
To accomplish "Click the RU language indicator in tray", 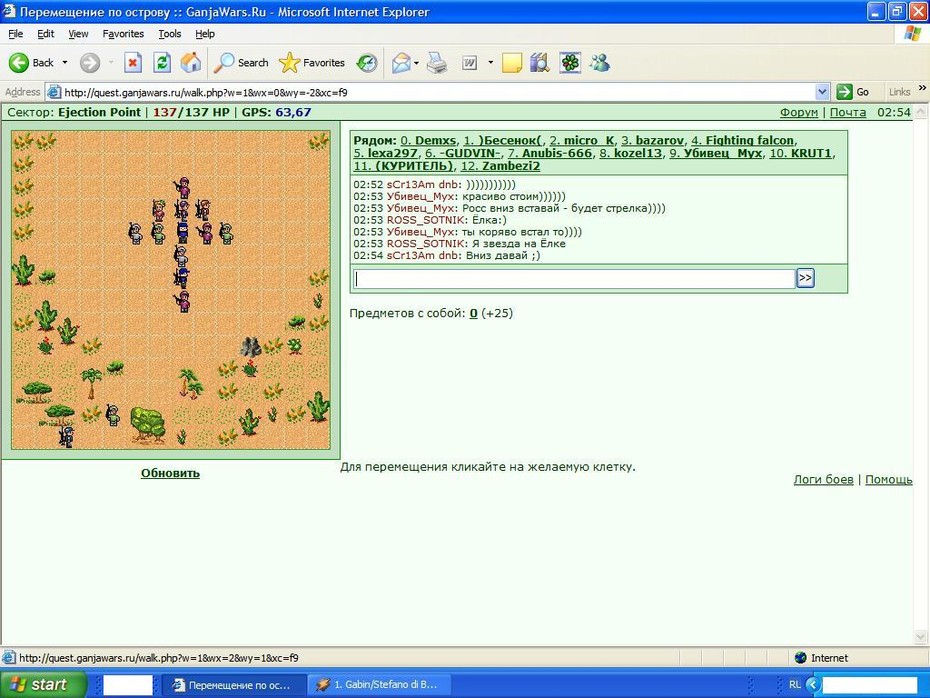I will pyautogui.click(x=795, y=684).
